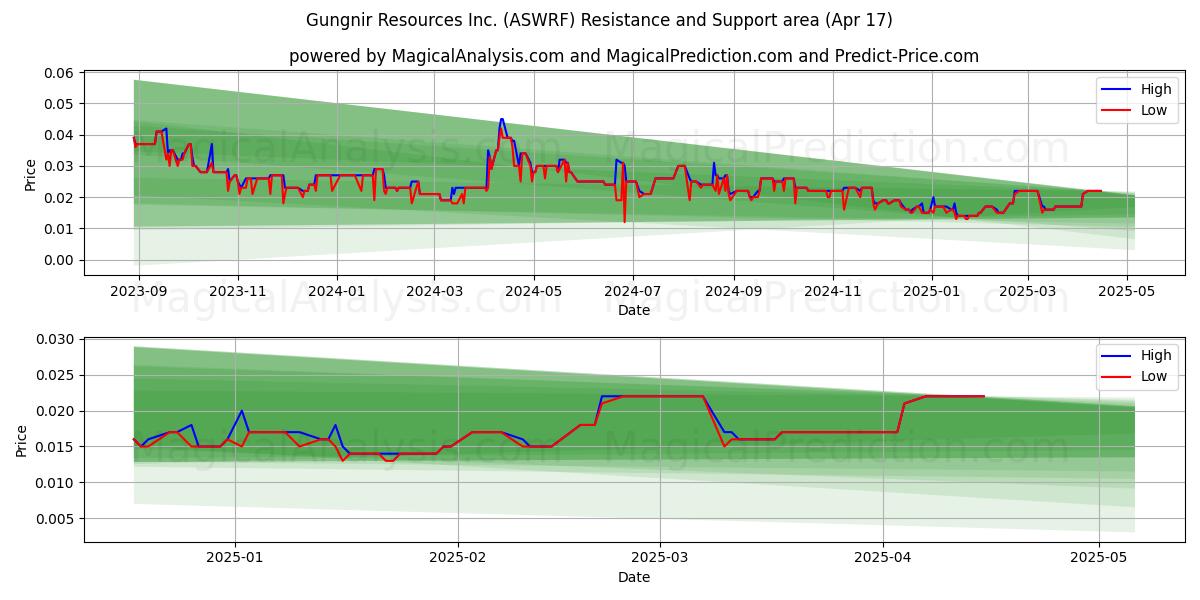Click the red Low line swatch in upper legend
Viewport: 1200px width, 600px height.
(x=1115, y=111)
